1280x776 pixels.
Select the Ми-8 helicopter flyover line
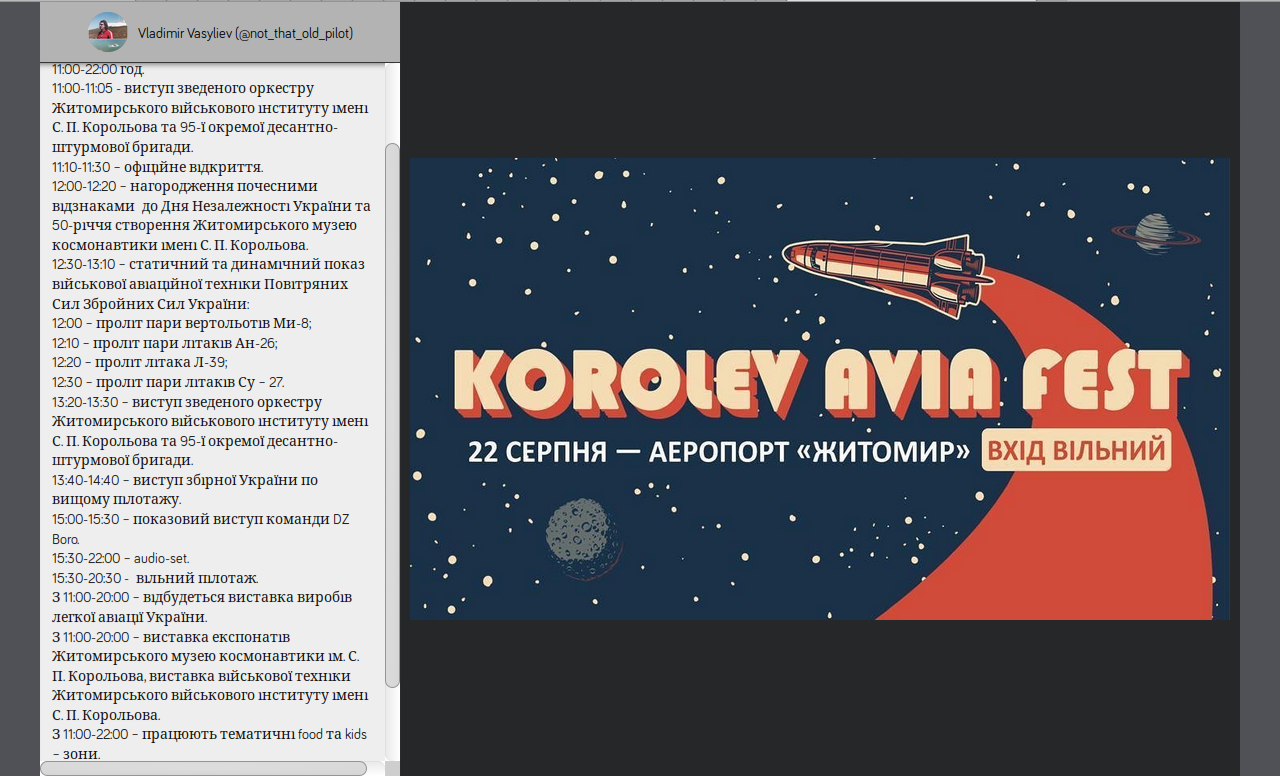point(181,323)
